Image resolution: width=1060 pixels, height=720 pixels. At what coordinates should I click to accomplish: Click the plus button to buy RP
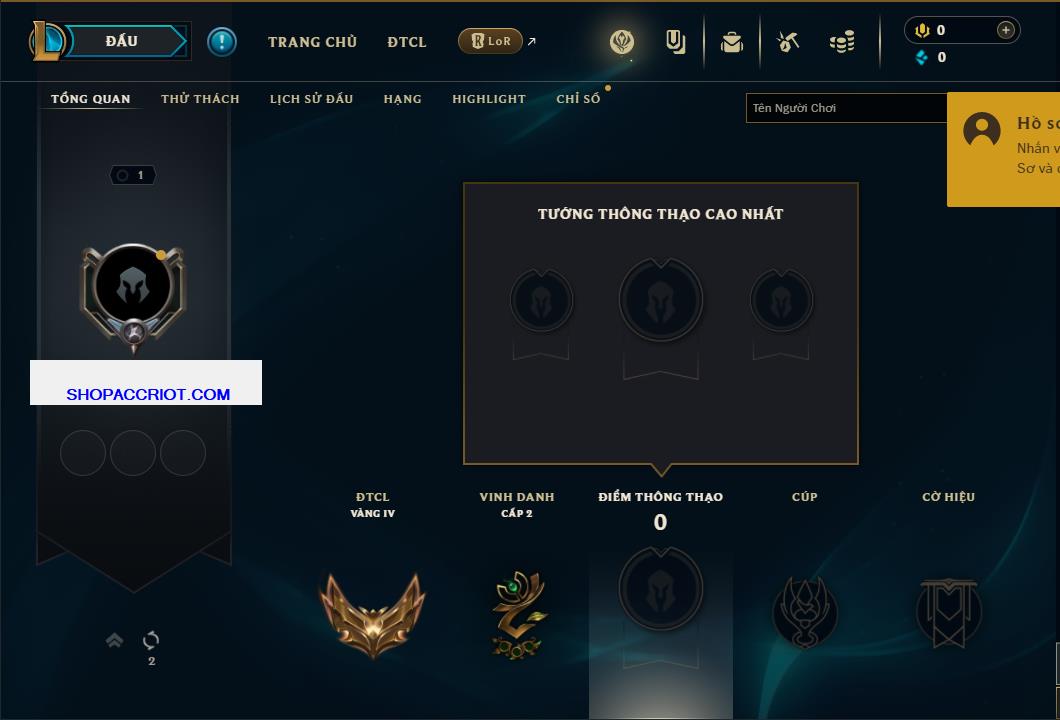pyautogui.click(x=1005, y=30)
